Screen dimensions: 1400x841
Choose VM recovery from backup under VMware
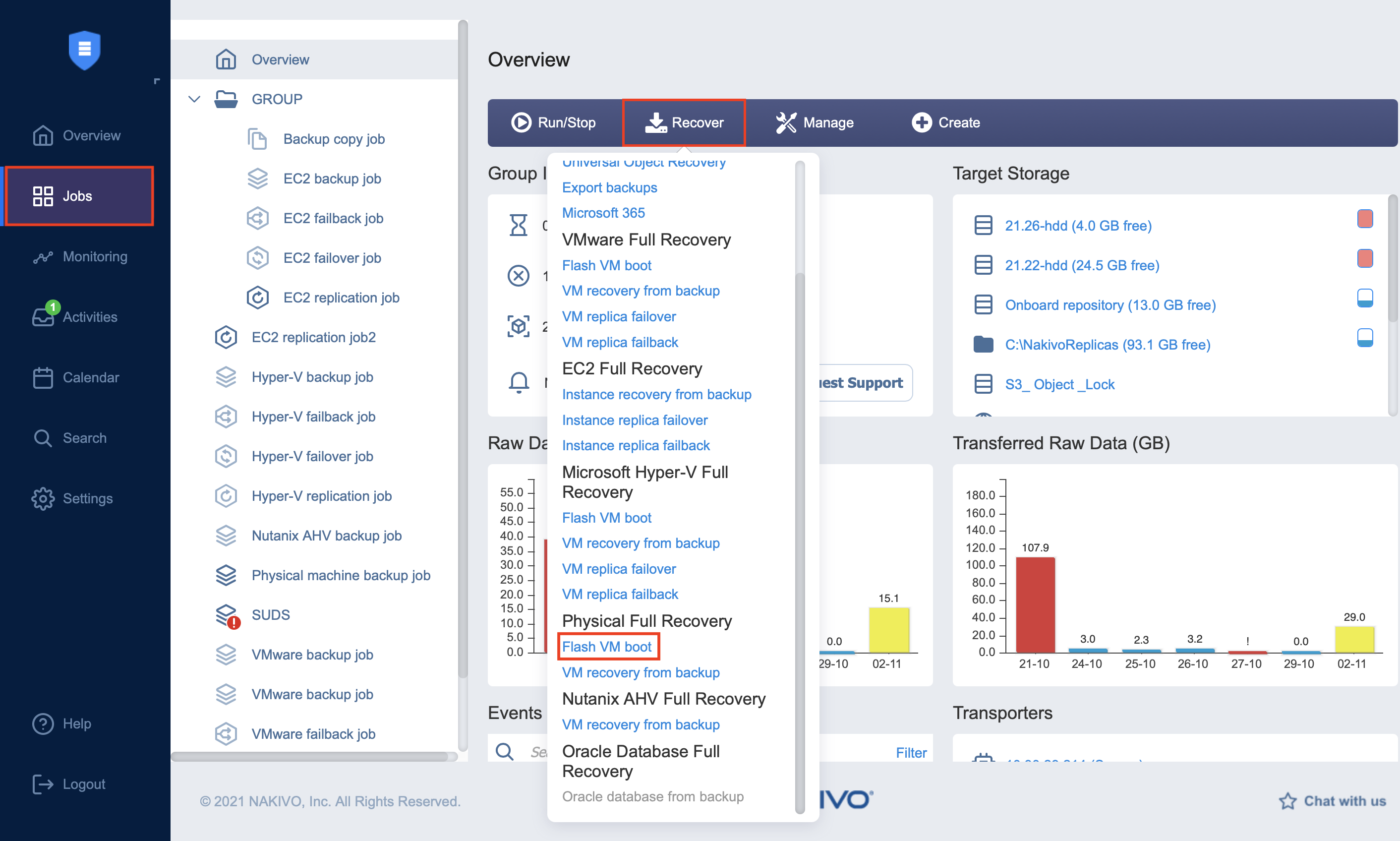click(x=640, y=291)
